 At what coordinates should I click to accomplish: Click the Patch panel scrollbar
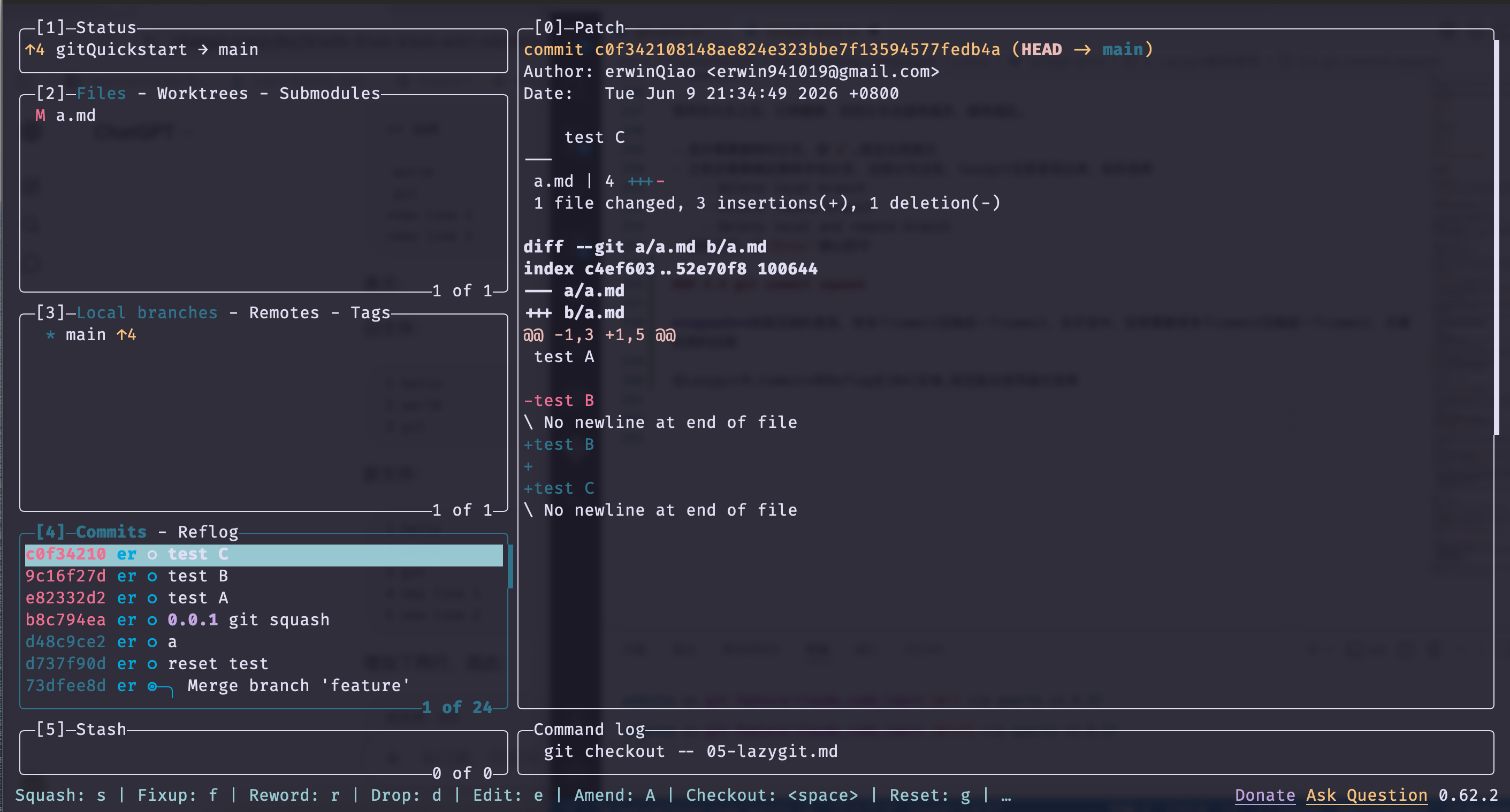point(1497,238)
